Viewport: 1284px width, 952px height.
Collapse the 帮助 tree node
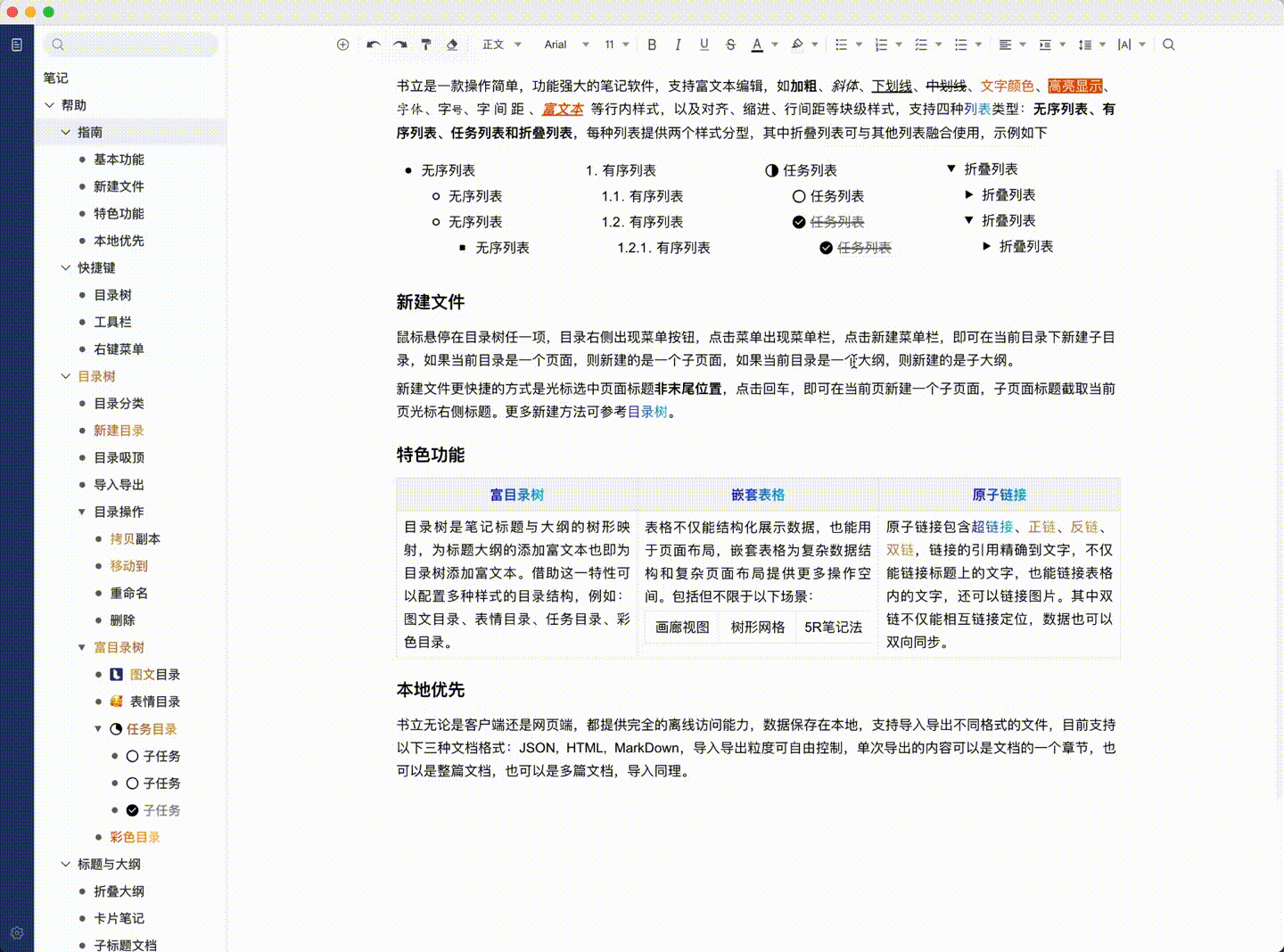[50, 105]
